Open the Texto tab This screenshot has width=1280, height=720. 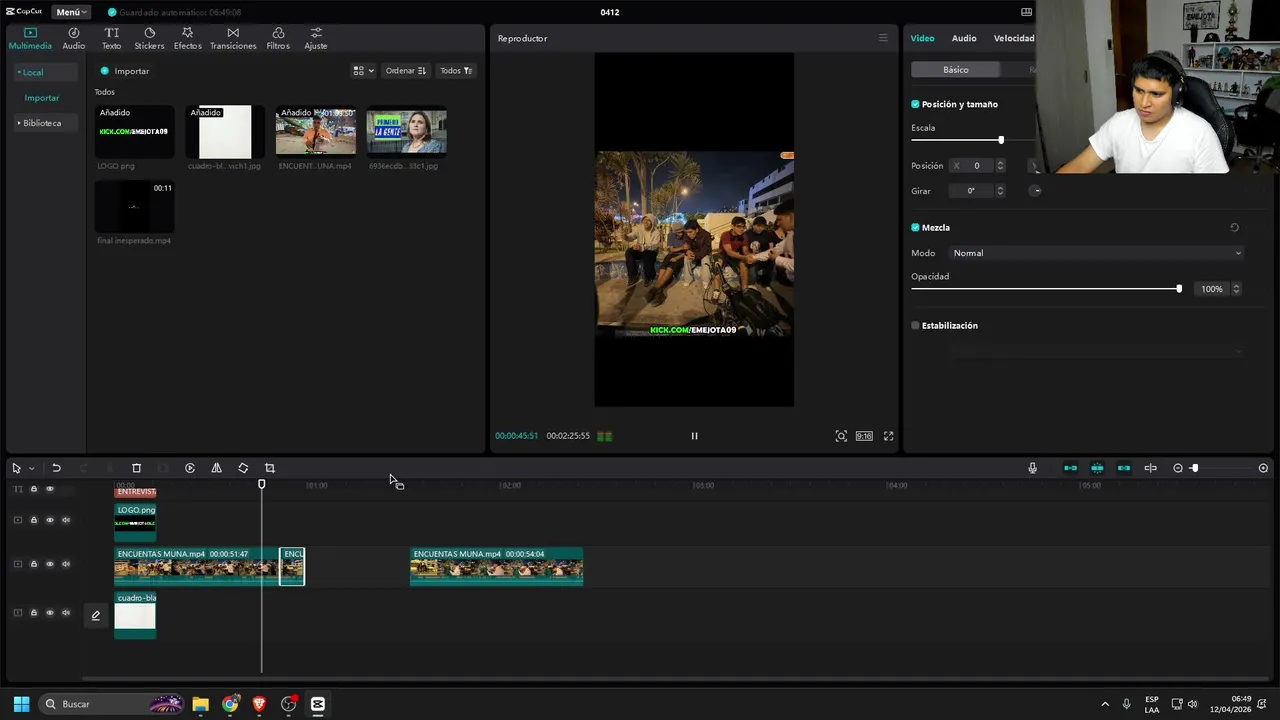click(111, 38)
